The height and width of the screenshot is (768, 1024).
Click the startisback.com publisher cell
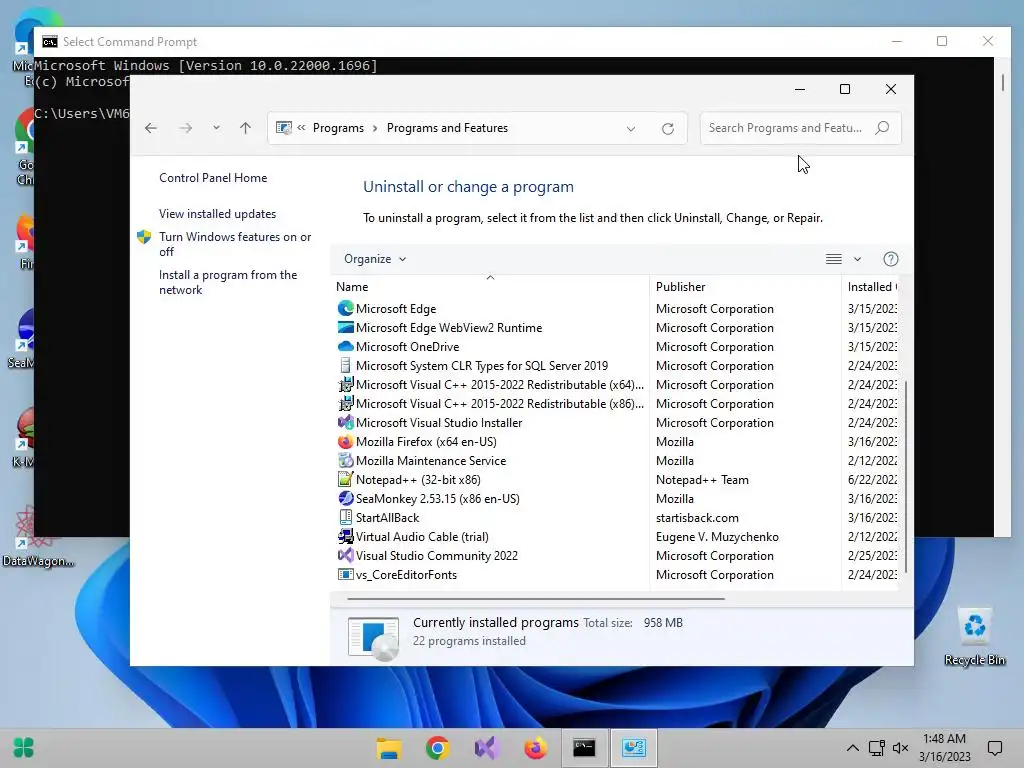pos(697,518)
